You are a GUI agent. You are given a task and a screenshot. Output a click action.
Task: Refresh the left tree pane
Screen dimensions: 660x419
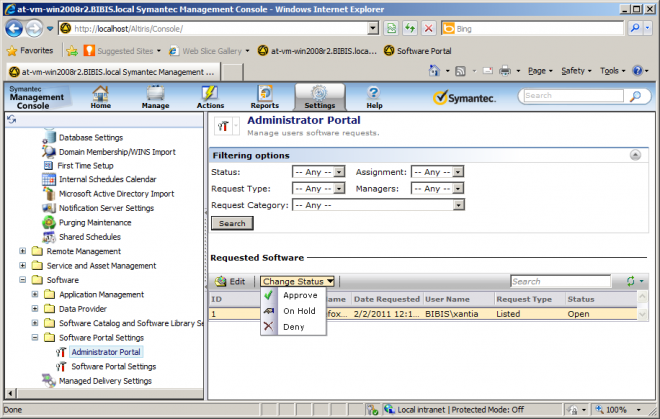[x=11, y=120]
